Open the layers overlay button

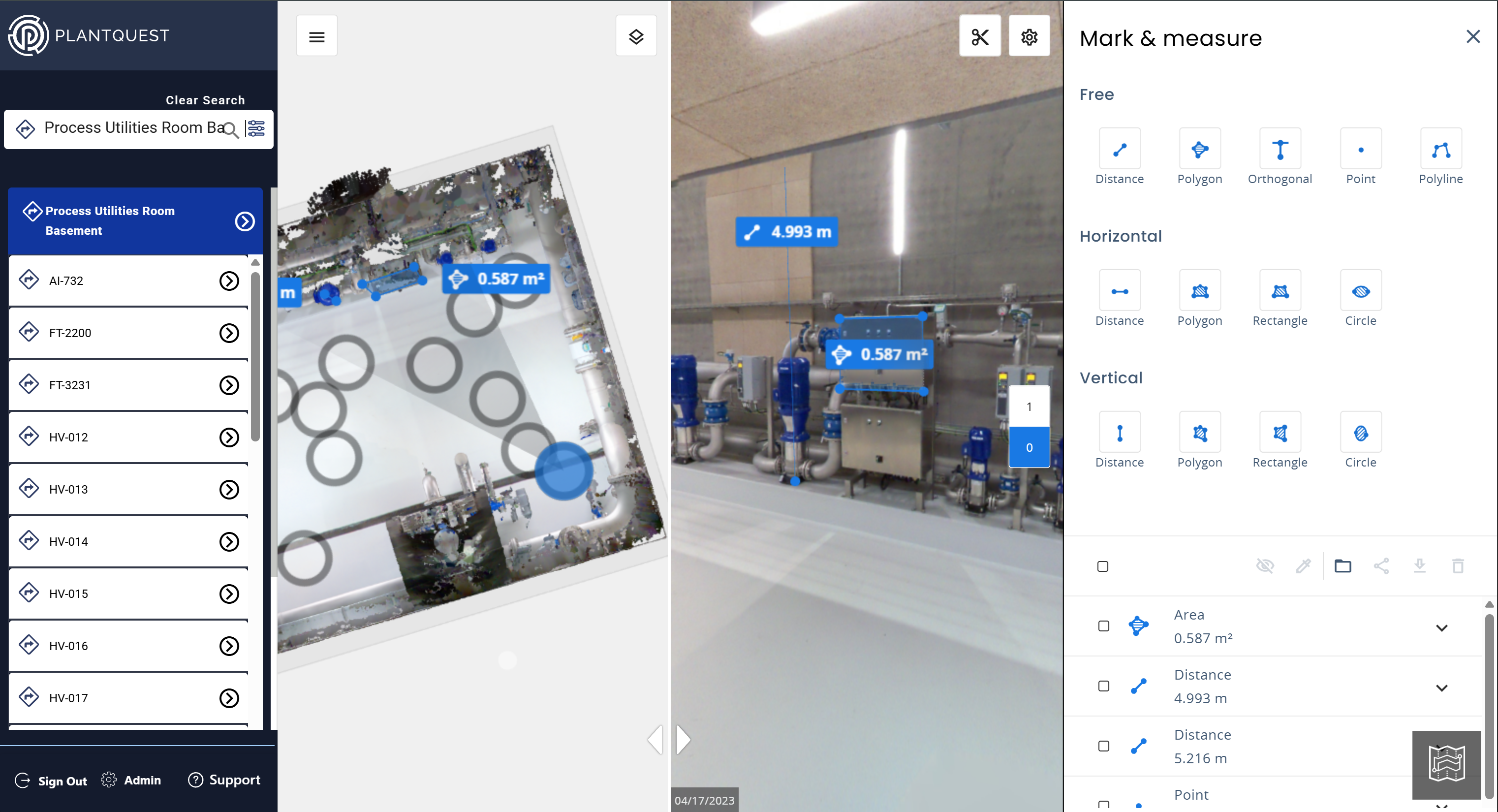[x=636, y=36]
